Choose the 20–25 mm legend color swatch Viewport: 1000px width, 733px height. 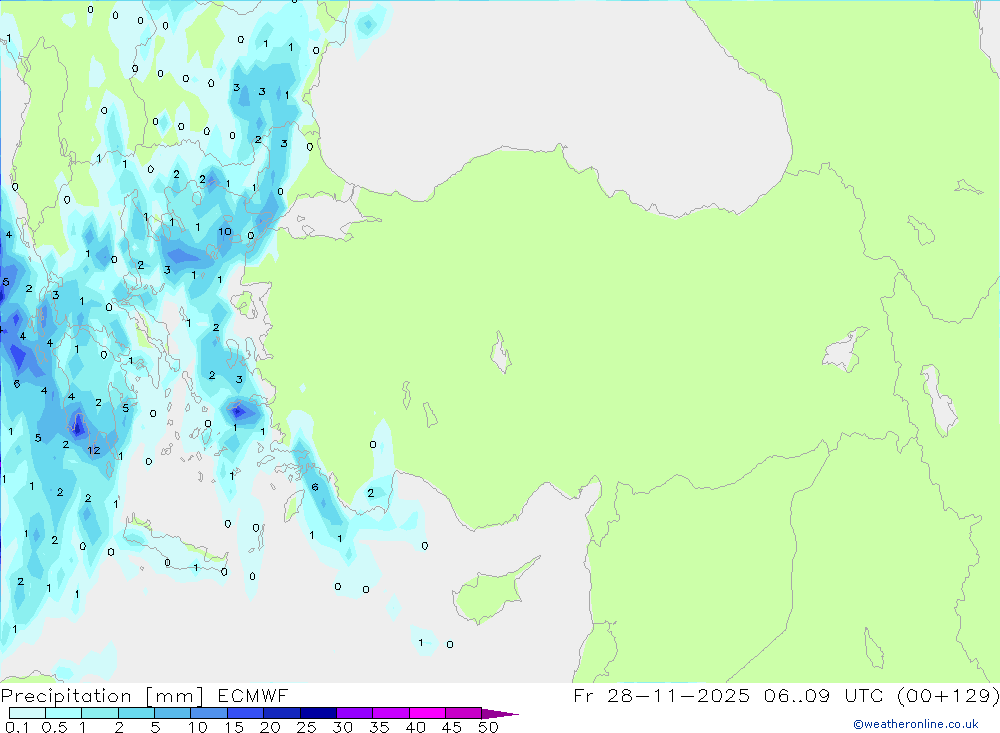point(281,713)
